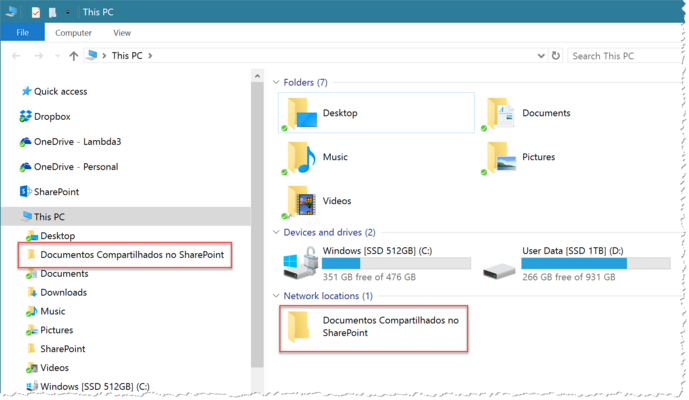Go forward with the Forward arrow

point(39,56)
